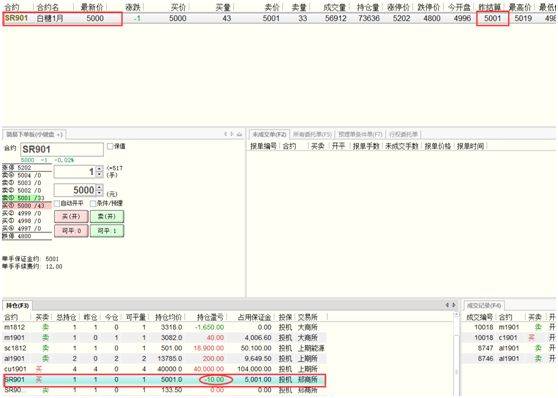This screenshot has width=558, height=398.
Task: Decrease order lots with down stepper
Action: click(100, 174)
